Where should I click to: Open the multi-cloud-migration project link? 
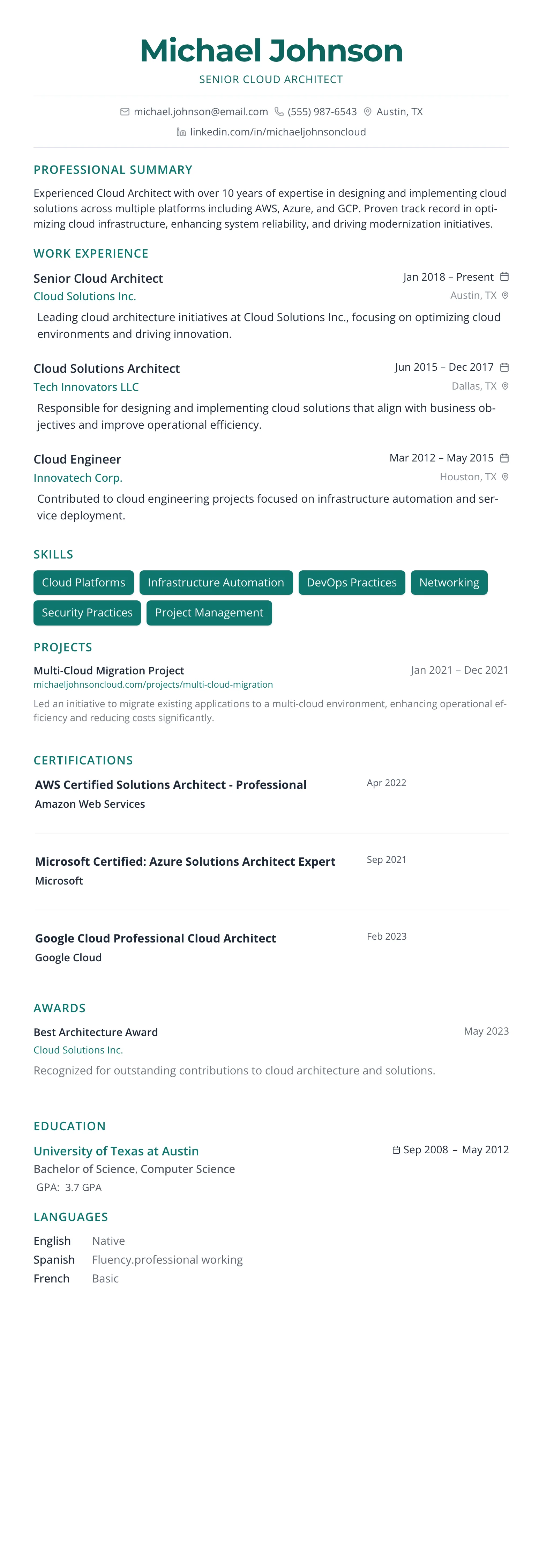click(x=153, y=684)
